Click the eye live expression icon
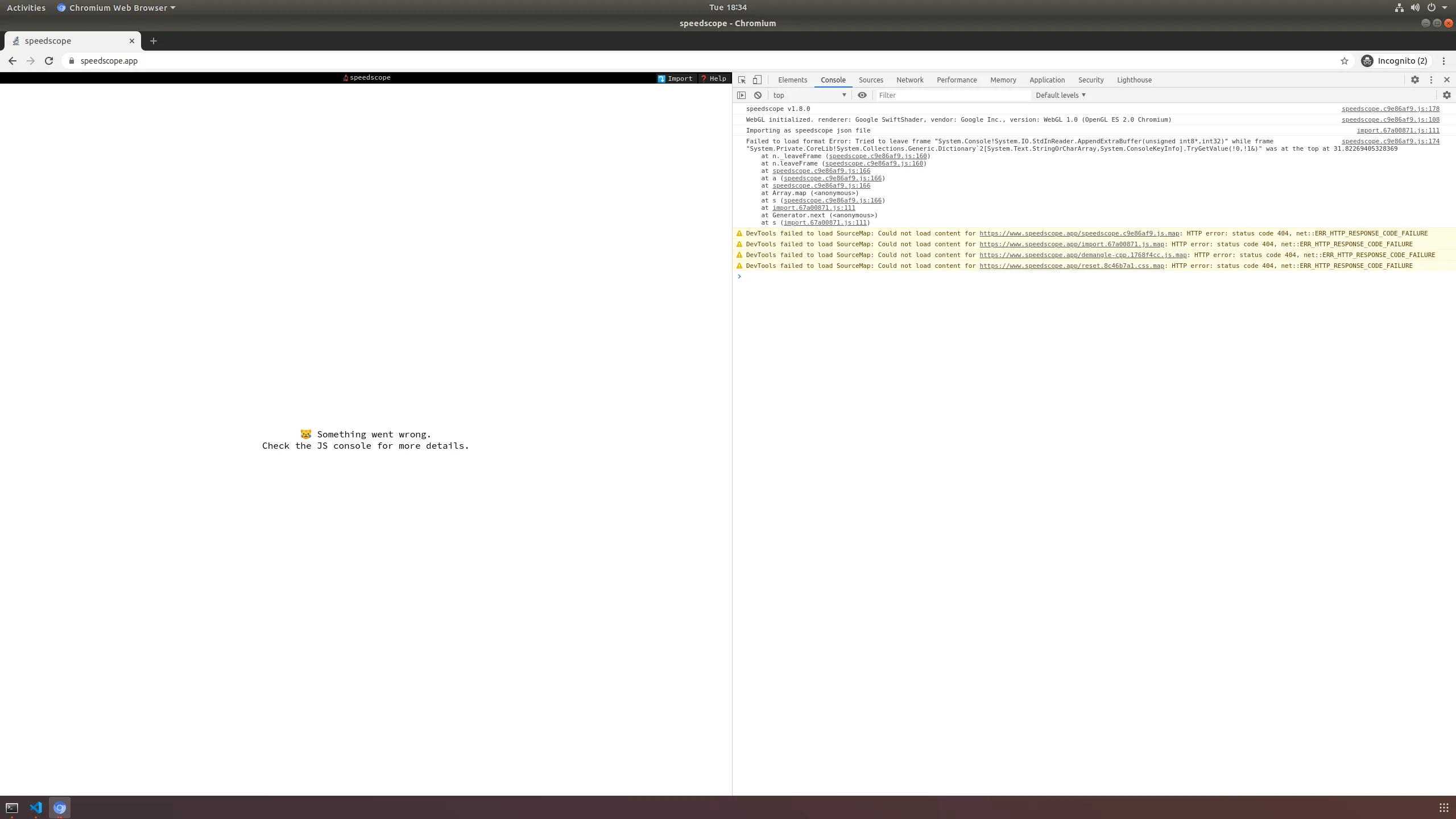Viewport: 1456px width, 819px height. point(862,95)
